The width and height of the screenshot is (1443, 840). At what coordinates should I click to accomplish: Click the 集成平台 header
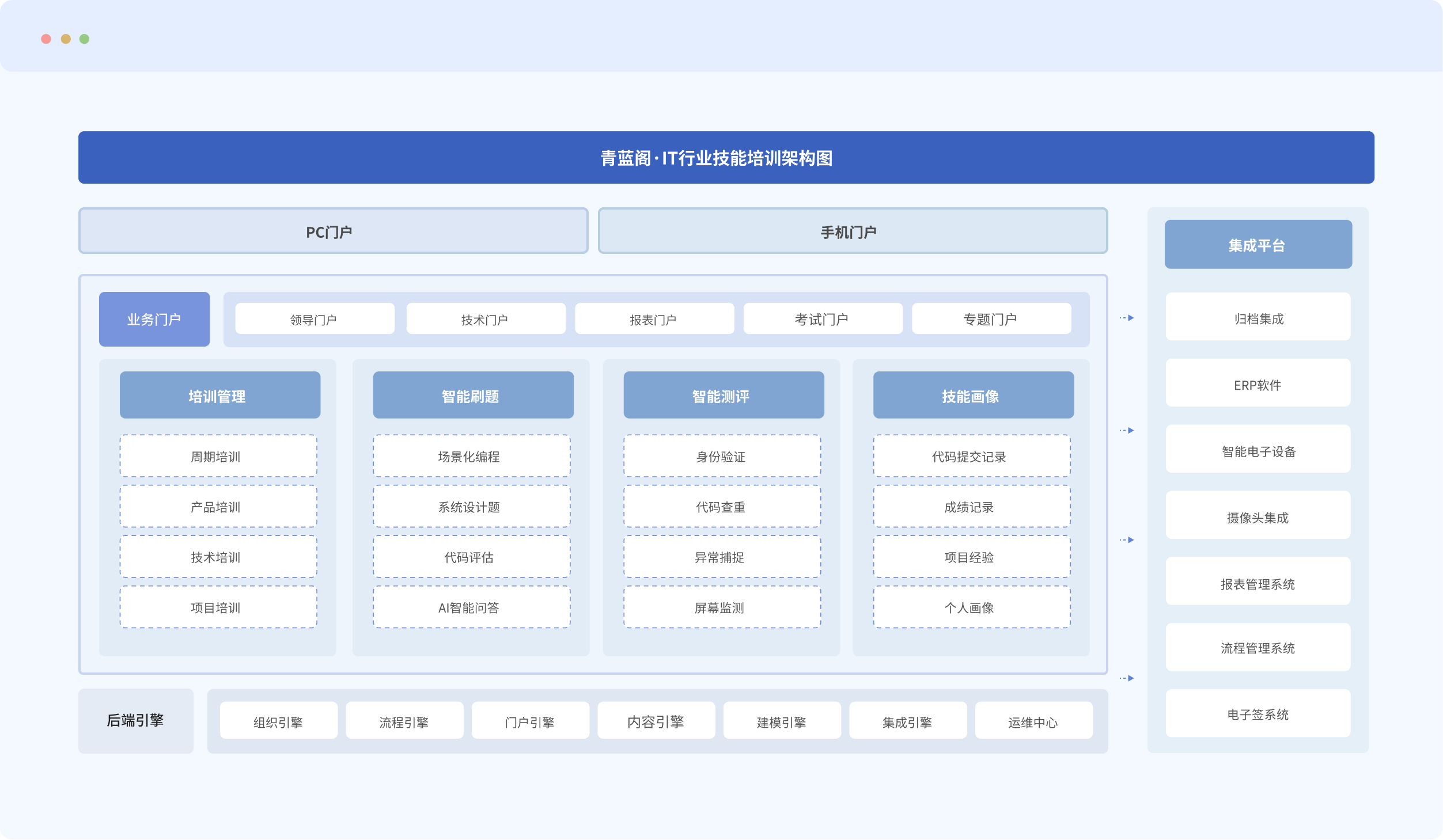(x=1258, y=245)
